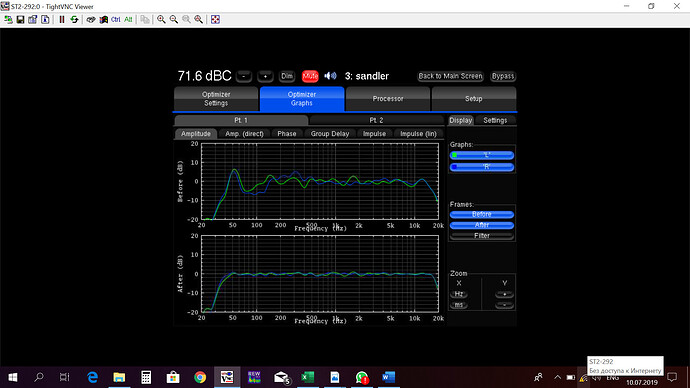The width and height of the screenshot is (690, 388).
Task: Toggle the red Mute button
Action: click(x=310, y=76)
